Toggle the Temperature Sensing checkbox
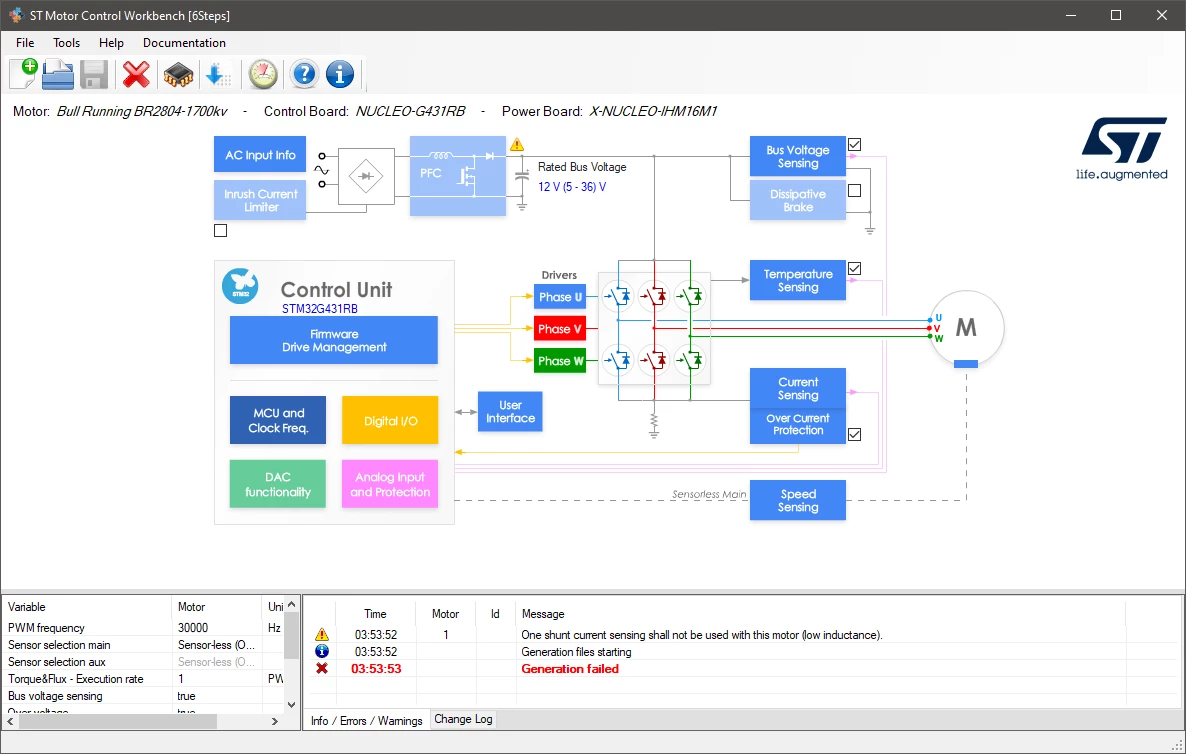1186x754 pixels. coord(855,268)
